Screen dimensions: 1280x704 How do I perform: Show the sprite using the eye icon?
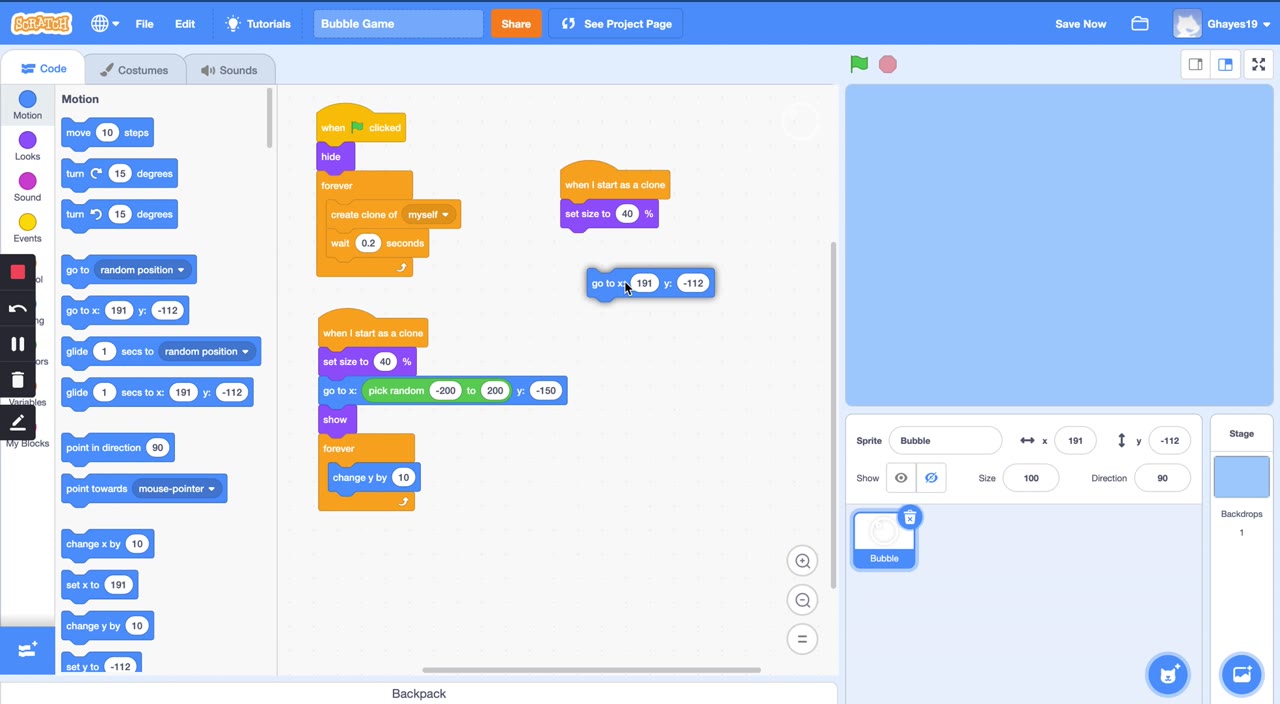(x=901, y=478)
